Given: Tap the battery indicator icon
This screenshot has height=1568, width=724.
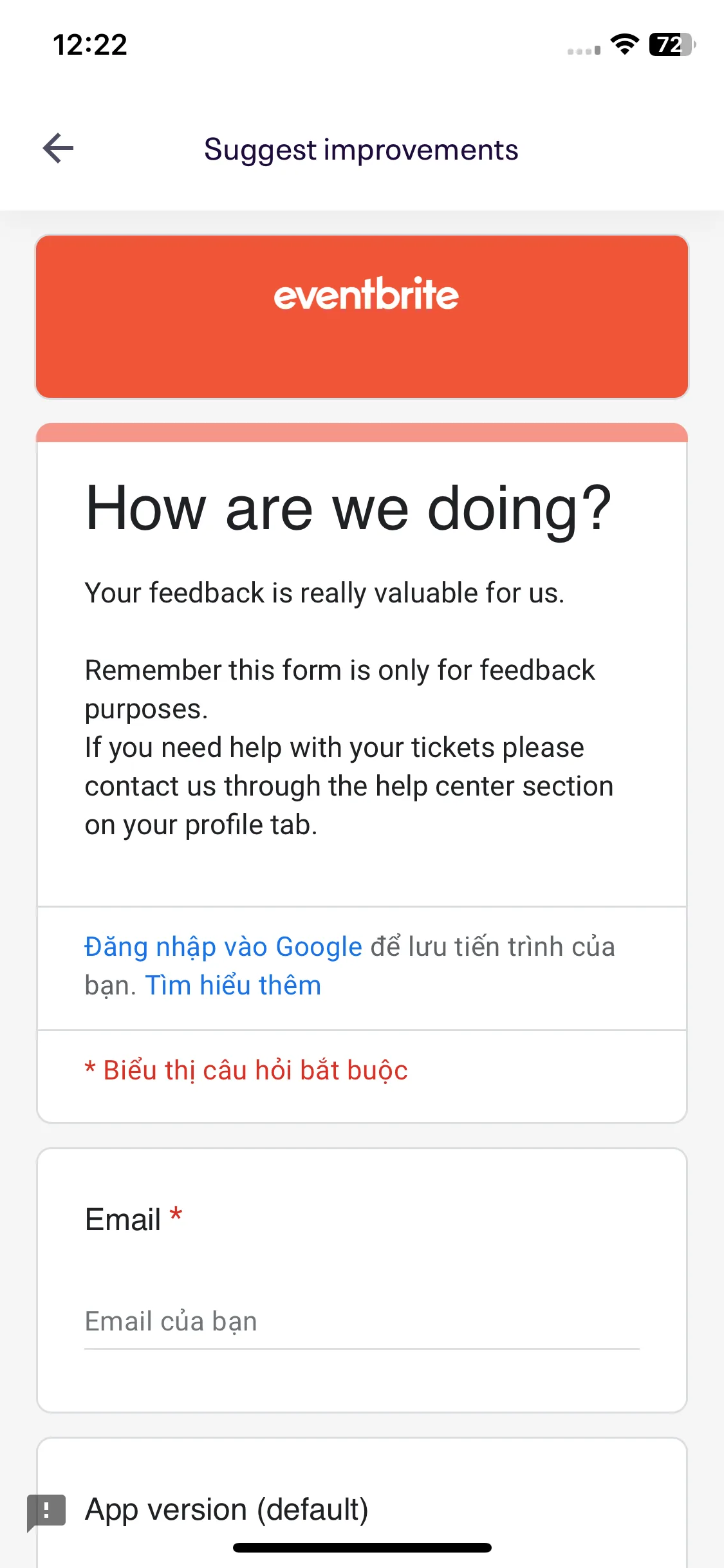Looking at the screenshot, I should click(673, 44).
